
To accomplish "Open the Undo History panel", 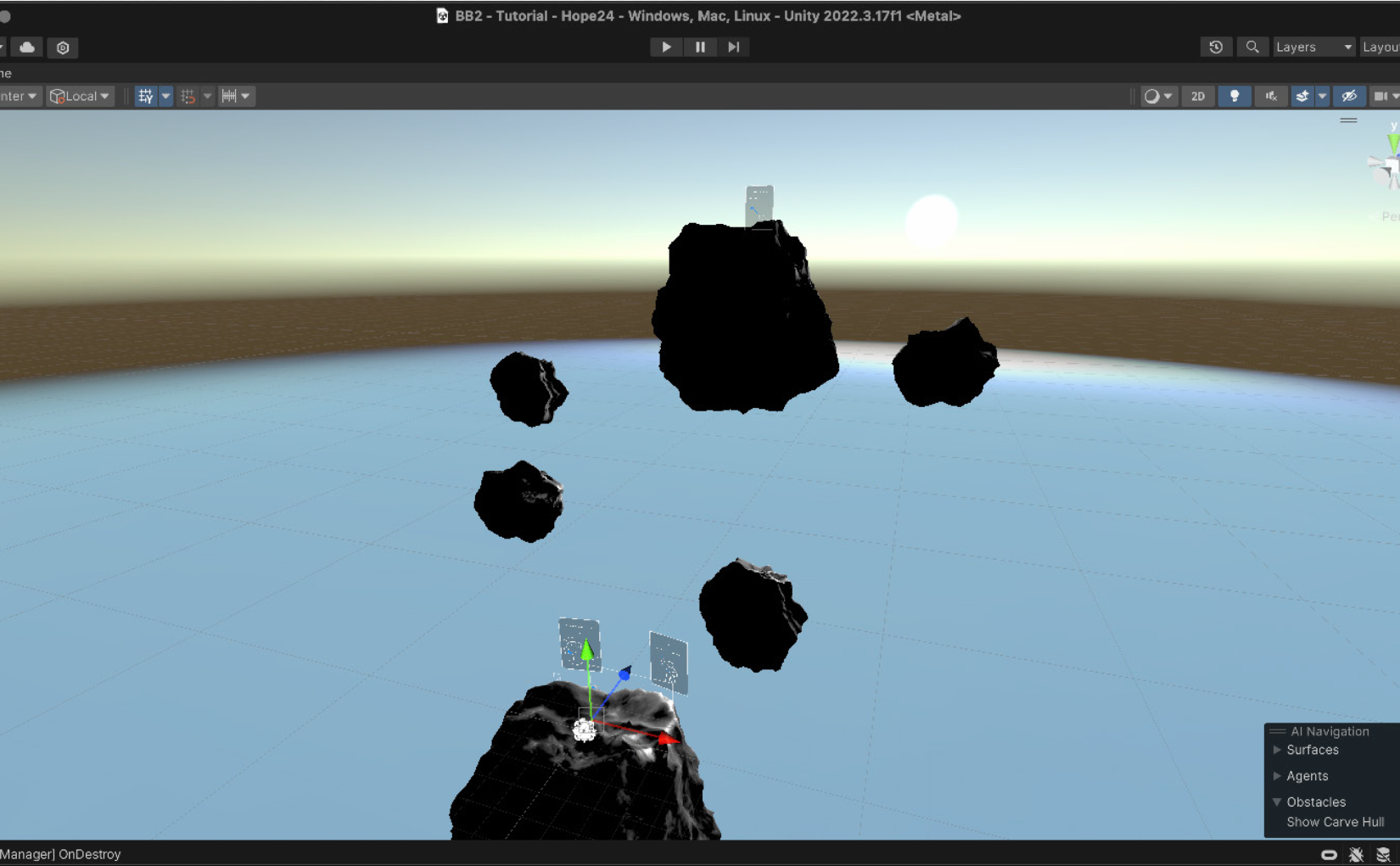I will point(1215,47).
